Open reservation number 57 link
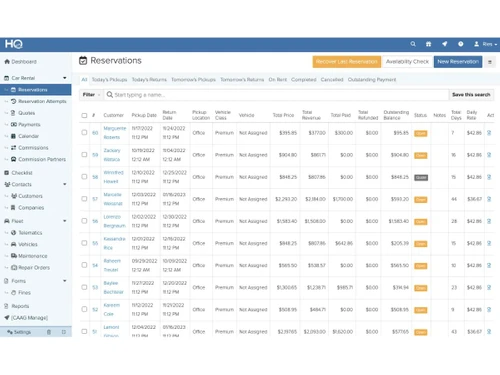The image size is (500, 375). pyautogui.click(x=95, y=199)
